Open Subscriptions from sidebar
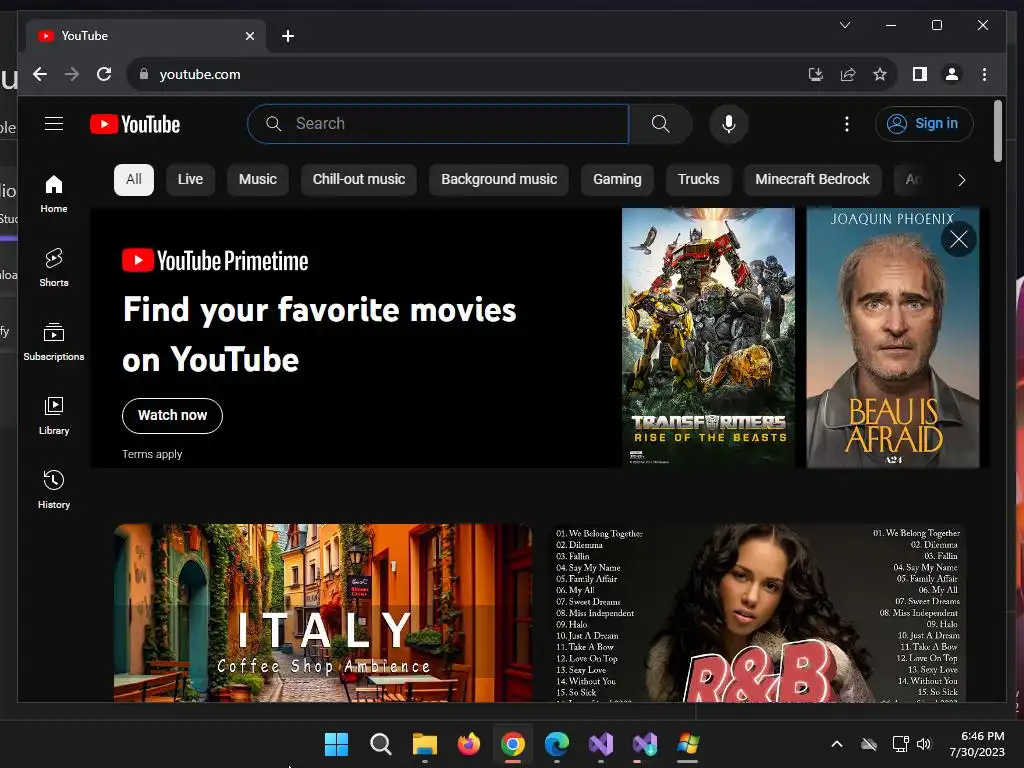1024x768 pixels. coord(54,342)
